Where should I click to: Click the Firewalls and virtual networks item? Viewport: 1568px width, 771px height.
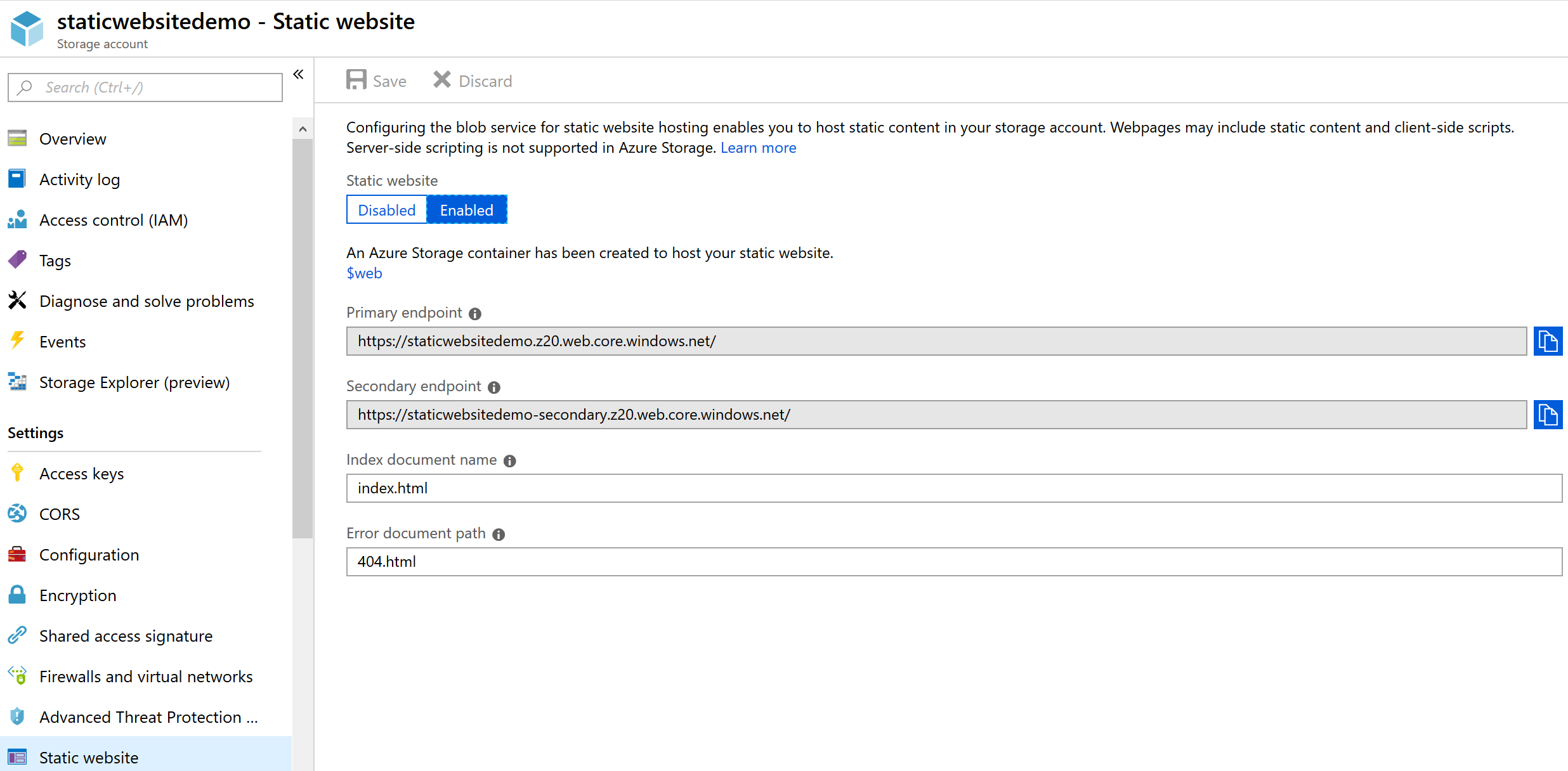tap(145, 676)
